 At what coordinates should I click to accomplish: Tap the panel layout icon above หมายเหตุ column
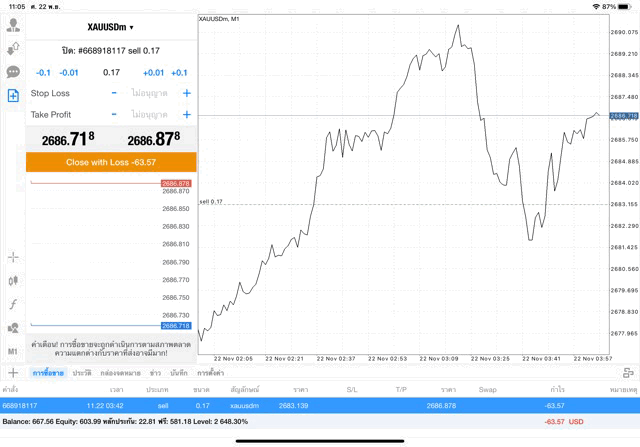[629, 372]
